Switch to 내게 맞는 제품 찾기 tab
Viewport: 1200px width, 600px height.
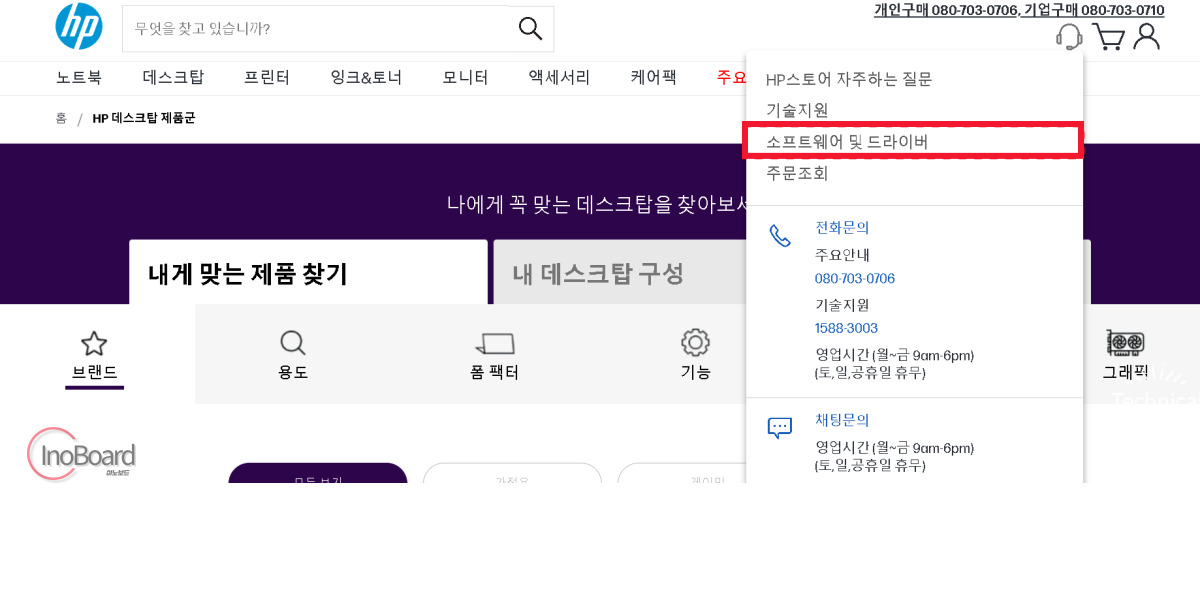(x=308, y=272)
